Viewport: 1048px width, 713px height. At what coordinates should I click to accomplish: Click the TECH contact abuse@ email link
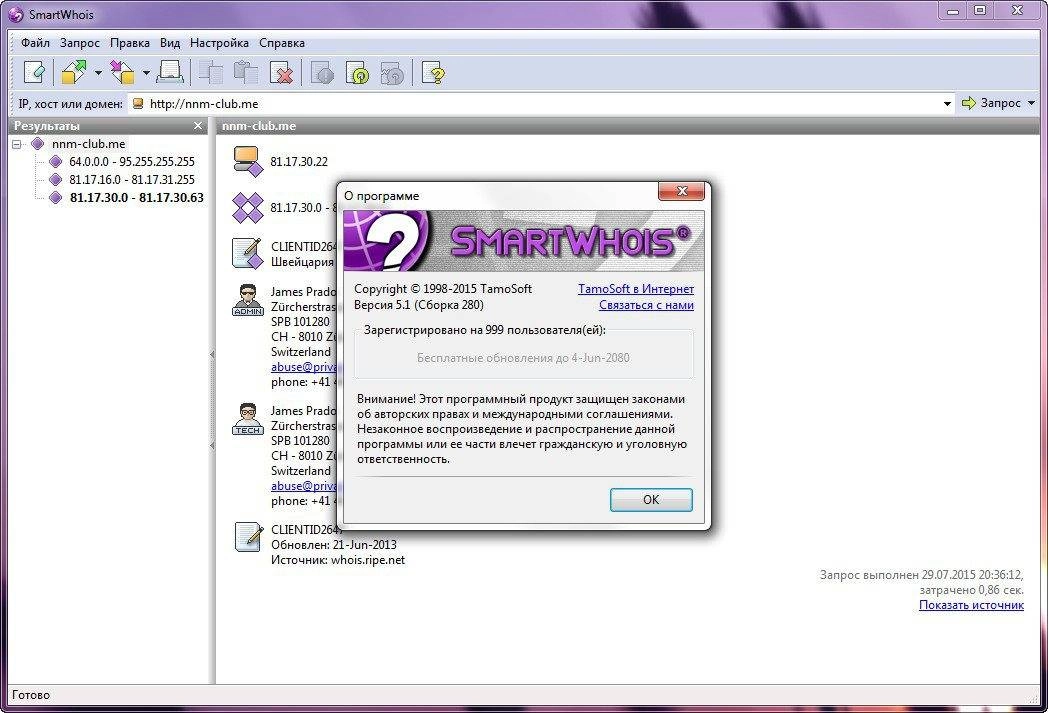click(x=304, y=486)
